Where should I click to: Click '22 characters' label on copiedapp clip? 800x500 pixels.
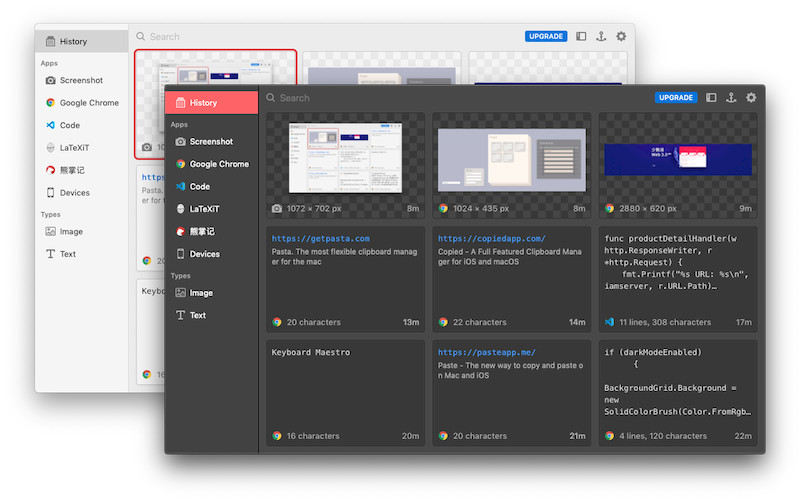(480, 322)
